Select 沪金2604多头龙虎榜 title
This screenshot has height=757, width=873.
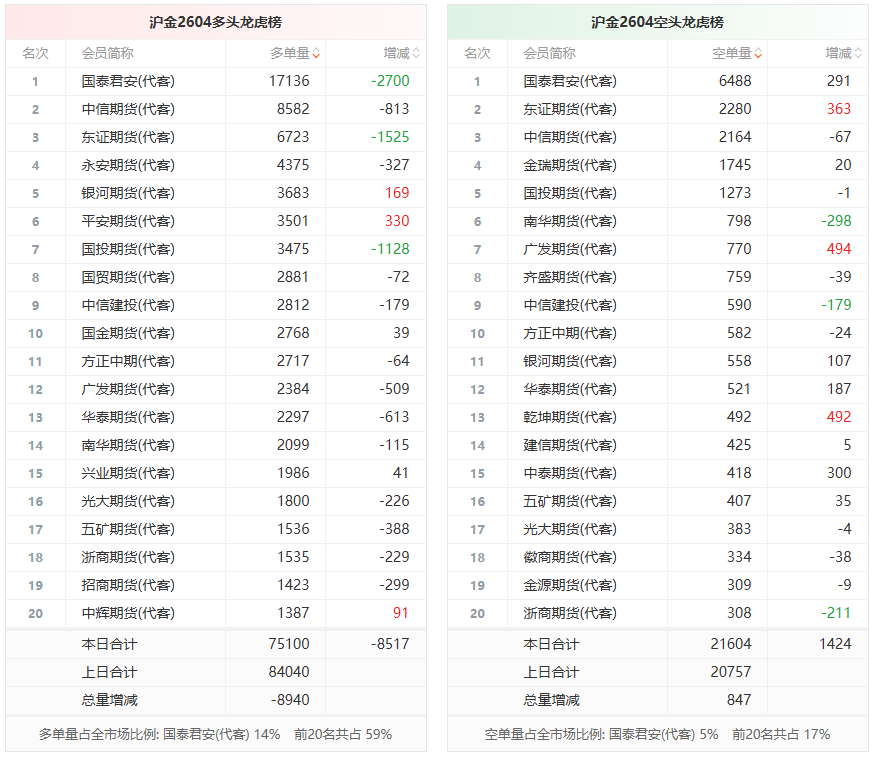[215, 22]
